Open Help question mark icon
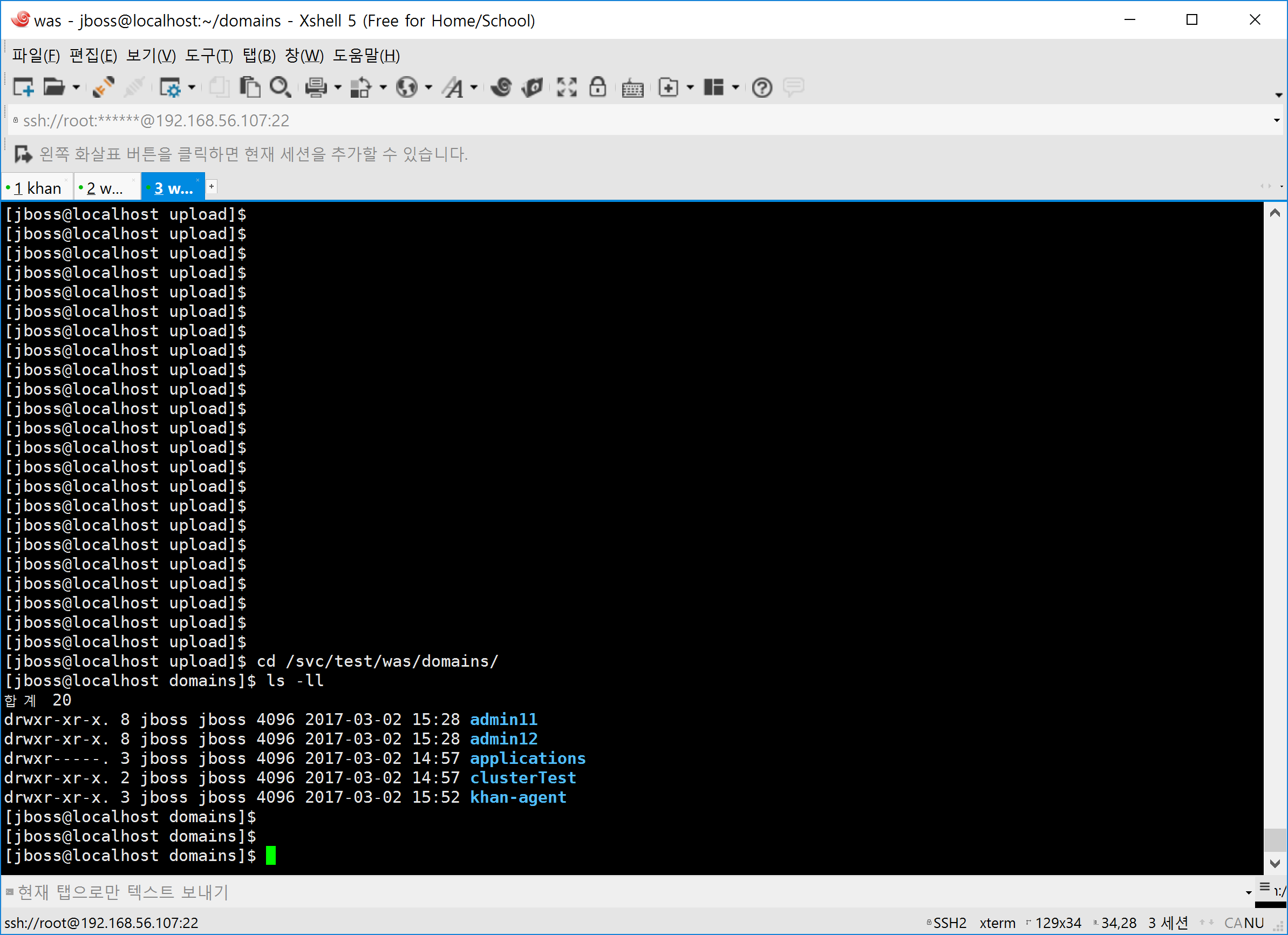 (x=761, y=87)
